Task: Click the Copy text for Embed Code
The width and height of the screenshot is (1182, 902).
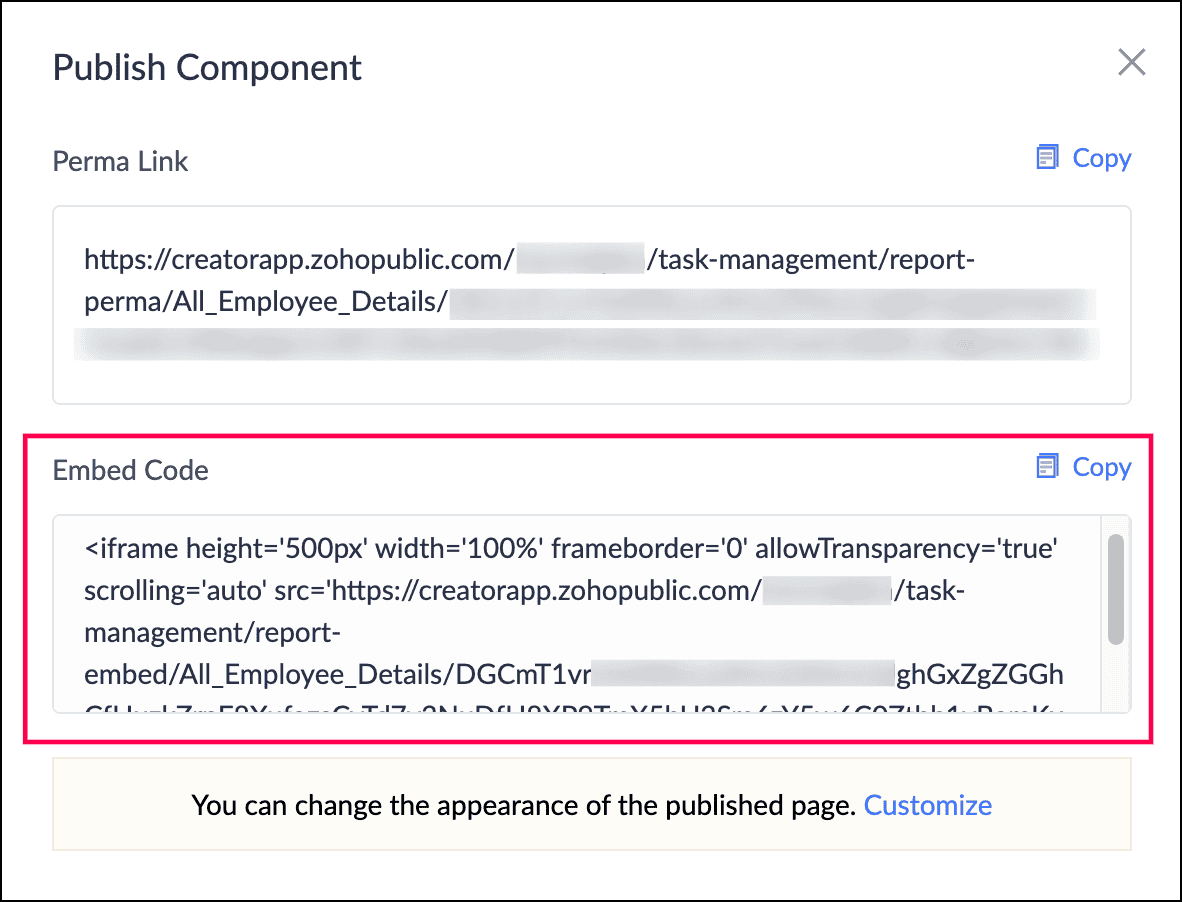Action: [x=1101, y=467]
